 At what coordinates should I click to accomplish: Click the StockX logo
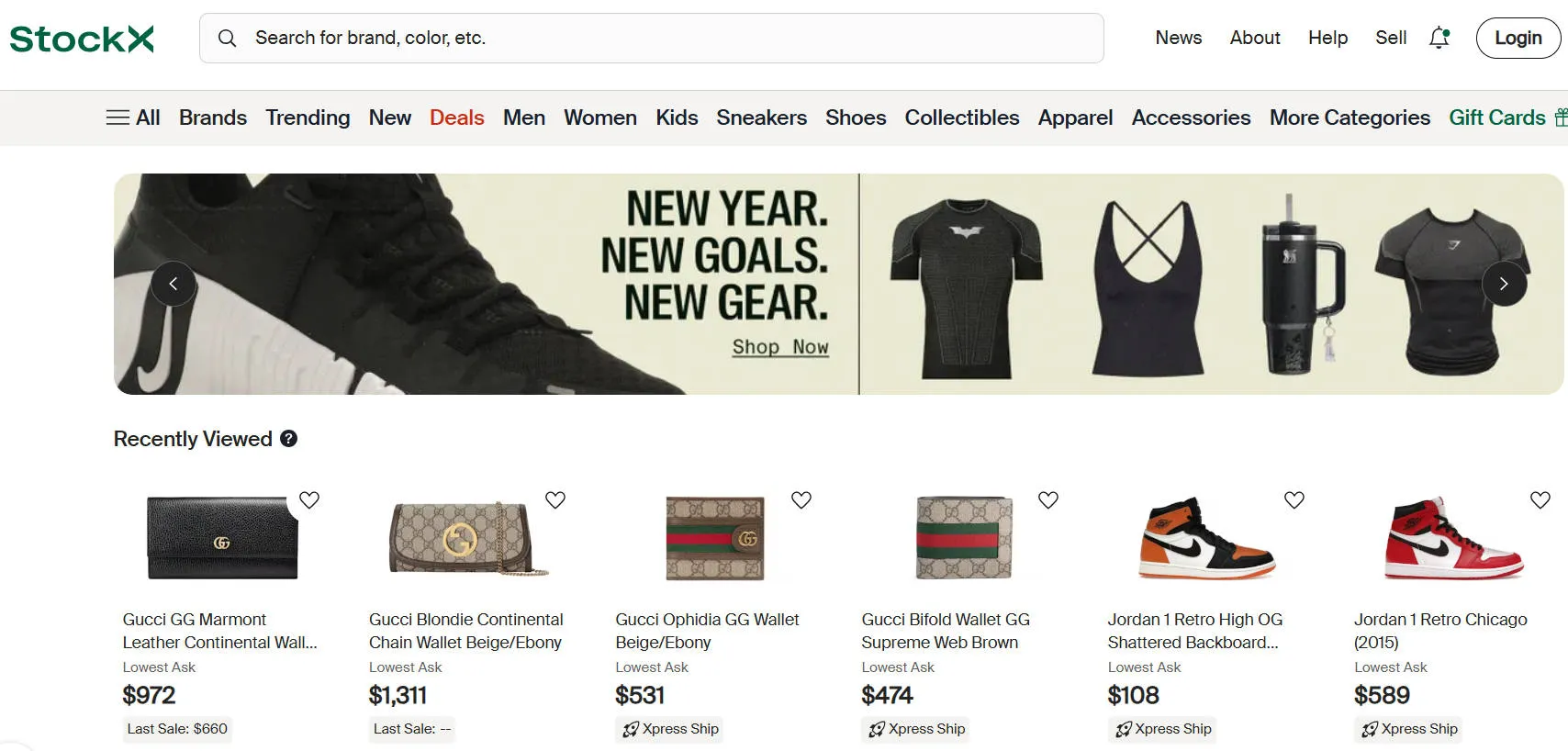click(82, 39)
